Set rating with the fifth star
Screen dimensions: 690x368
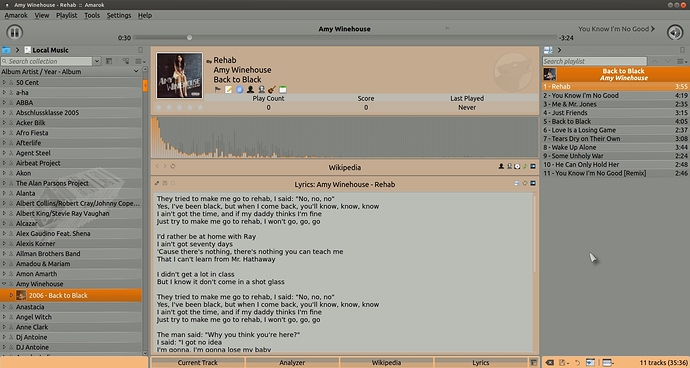pyautogui.click(x=200, y=107)
